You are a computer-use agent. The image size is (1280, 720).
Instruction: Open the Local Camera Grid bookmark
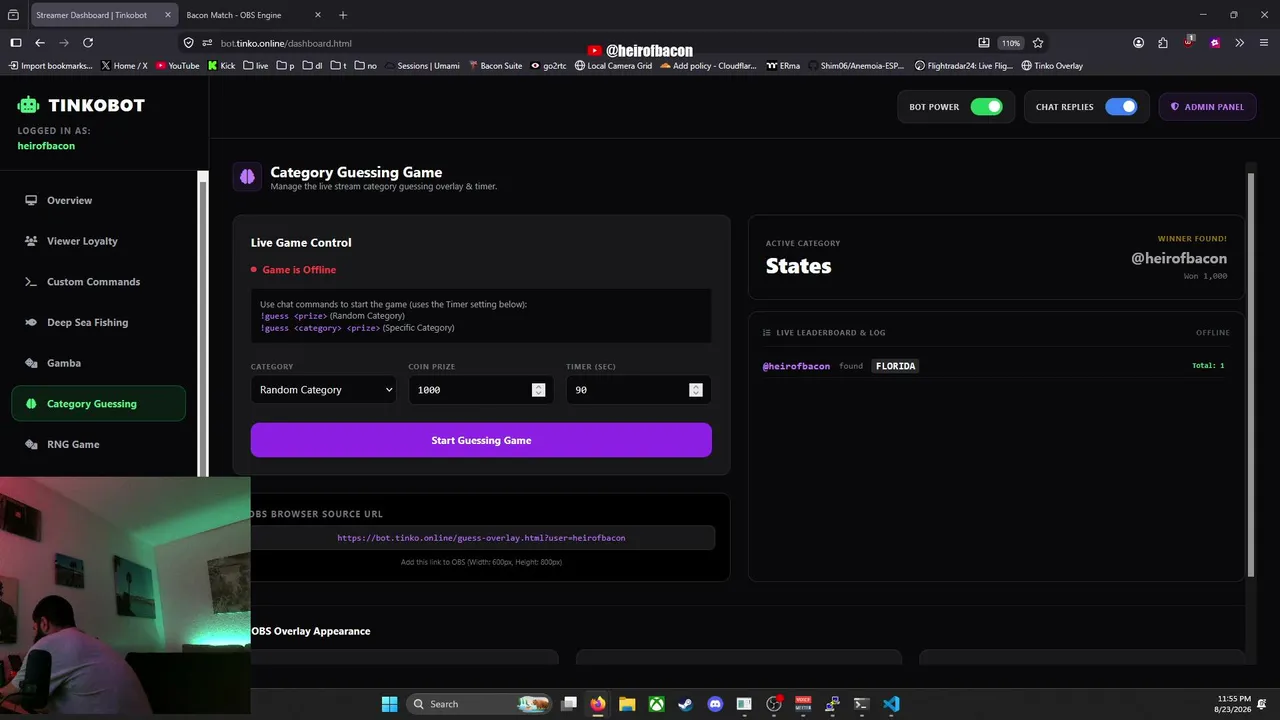pyautogui.click(x=613, y=66)
